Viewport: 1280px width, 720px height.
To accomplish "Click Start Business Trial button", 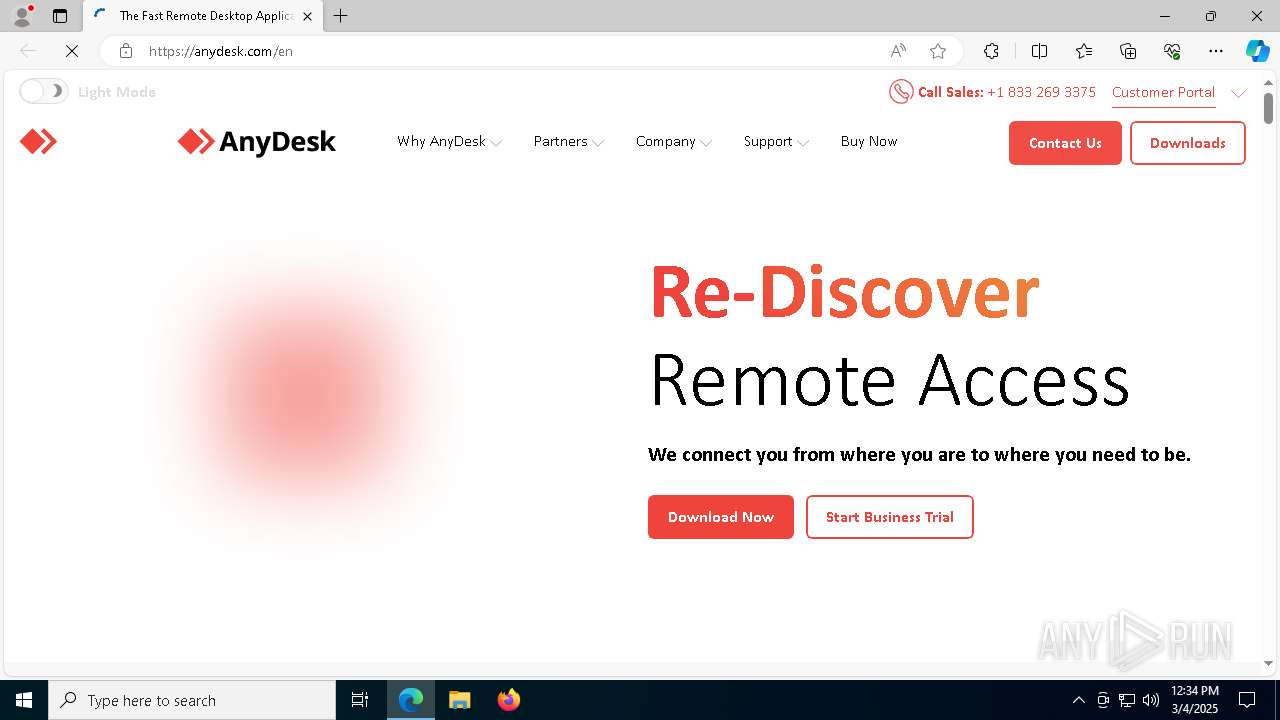I will [890, 517].
